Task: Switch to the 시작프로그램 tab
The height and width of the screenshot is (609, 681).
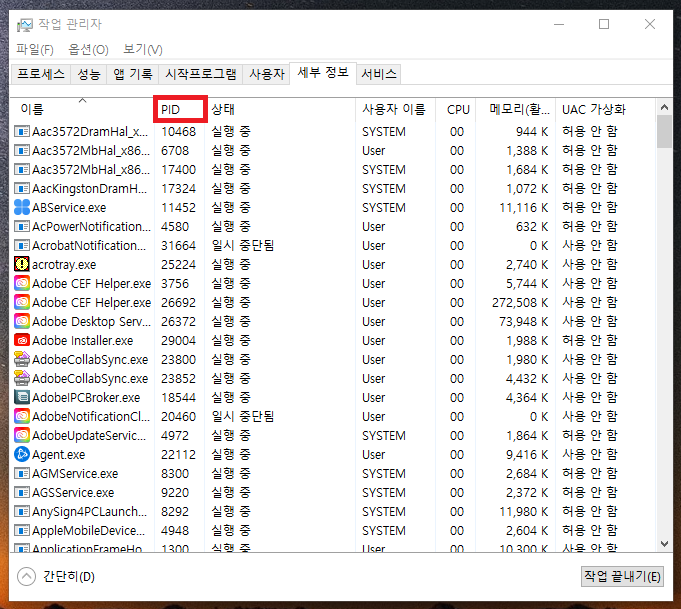Action: [x=201, y=74]
